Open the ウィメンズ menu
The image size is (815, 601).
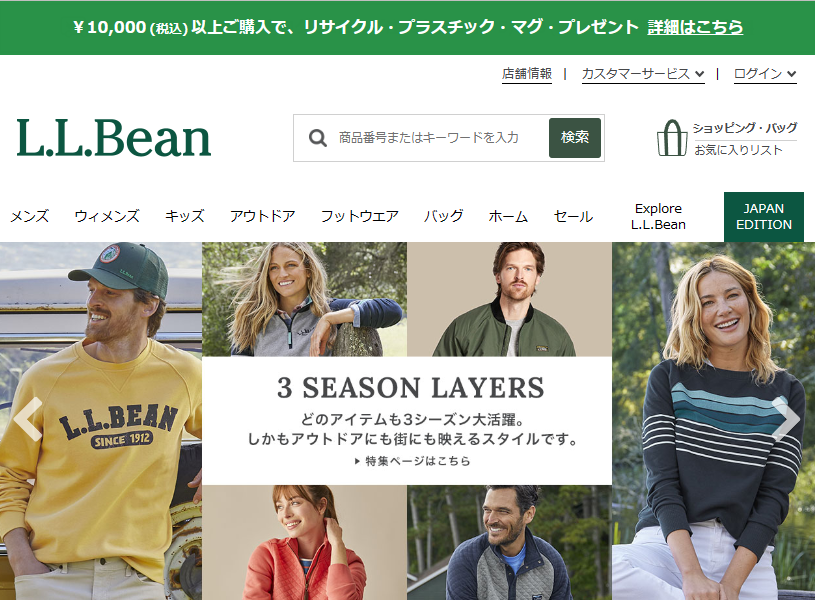pos(107,216)
